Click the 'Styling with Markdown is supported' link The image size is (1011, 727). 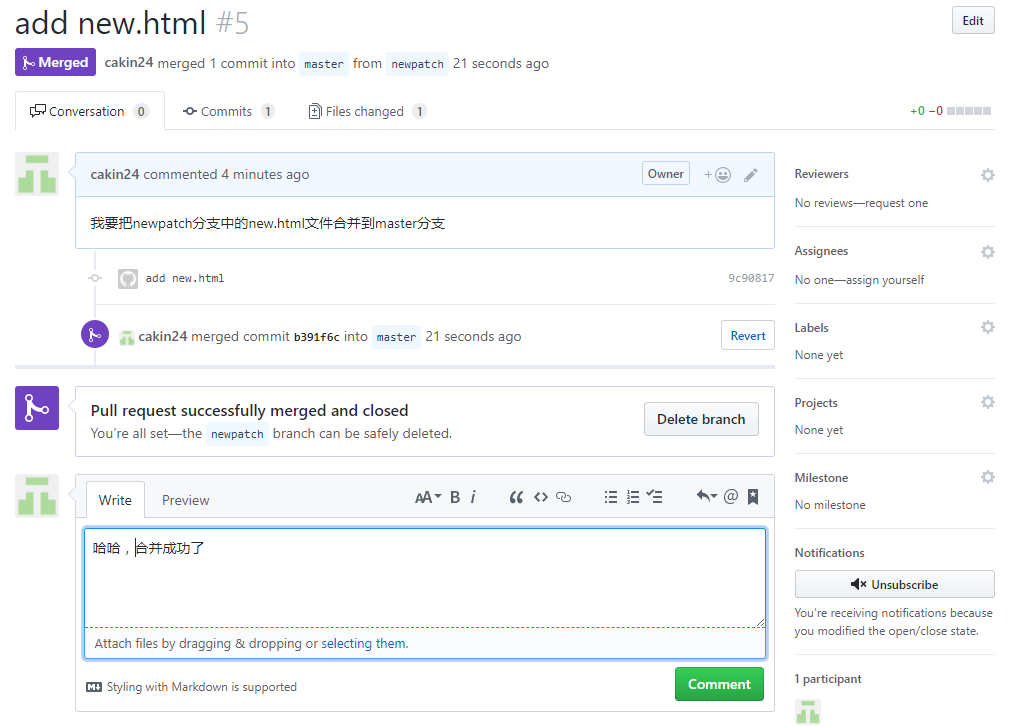click(202, 687)
